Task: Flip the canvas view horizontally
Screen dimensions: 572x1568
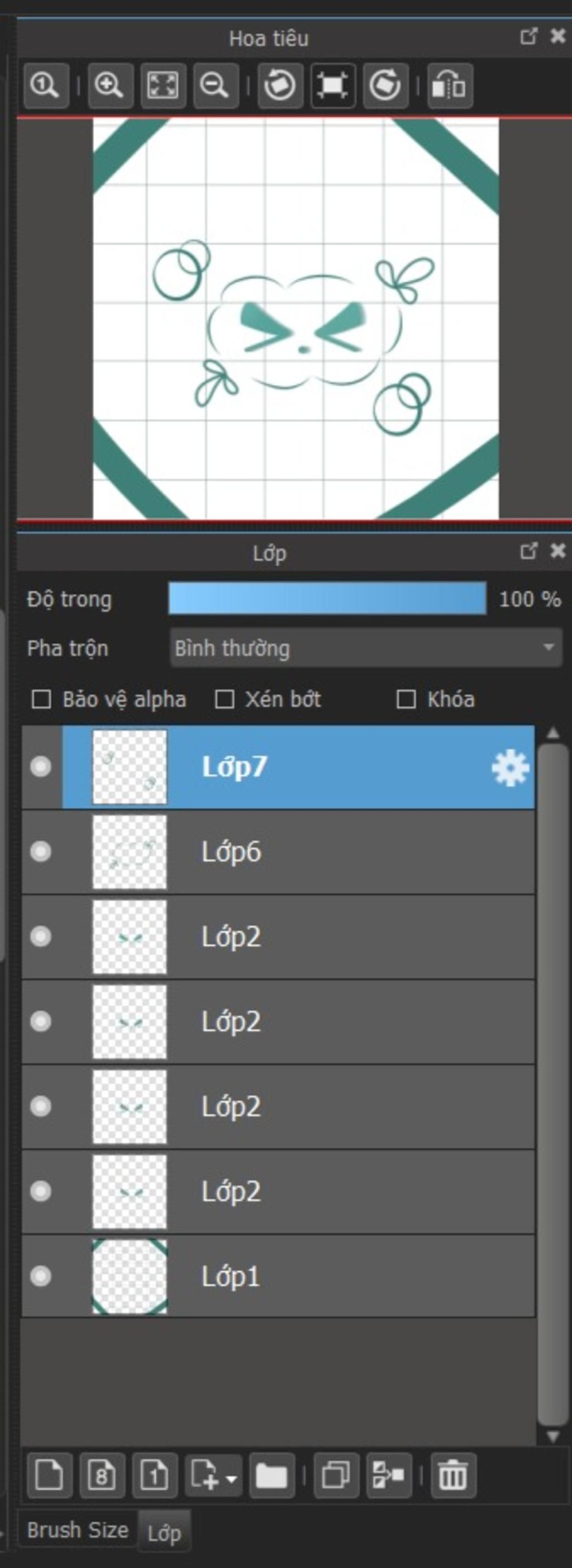Action: [x=450, y=85]
